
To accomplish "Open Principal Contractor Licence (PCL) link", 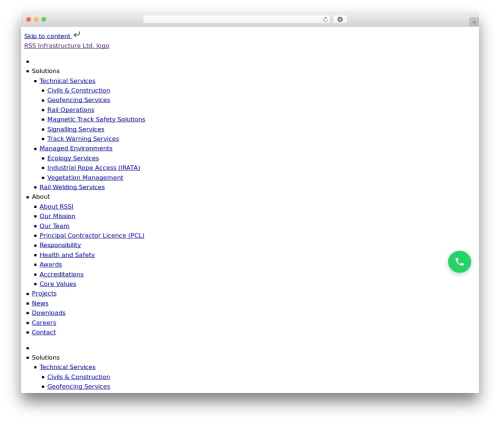I will point(92,235).
